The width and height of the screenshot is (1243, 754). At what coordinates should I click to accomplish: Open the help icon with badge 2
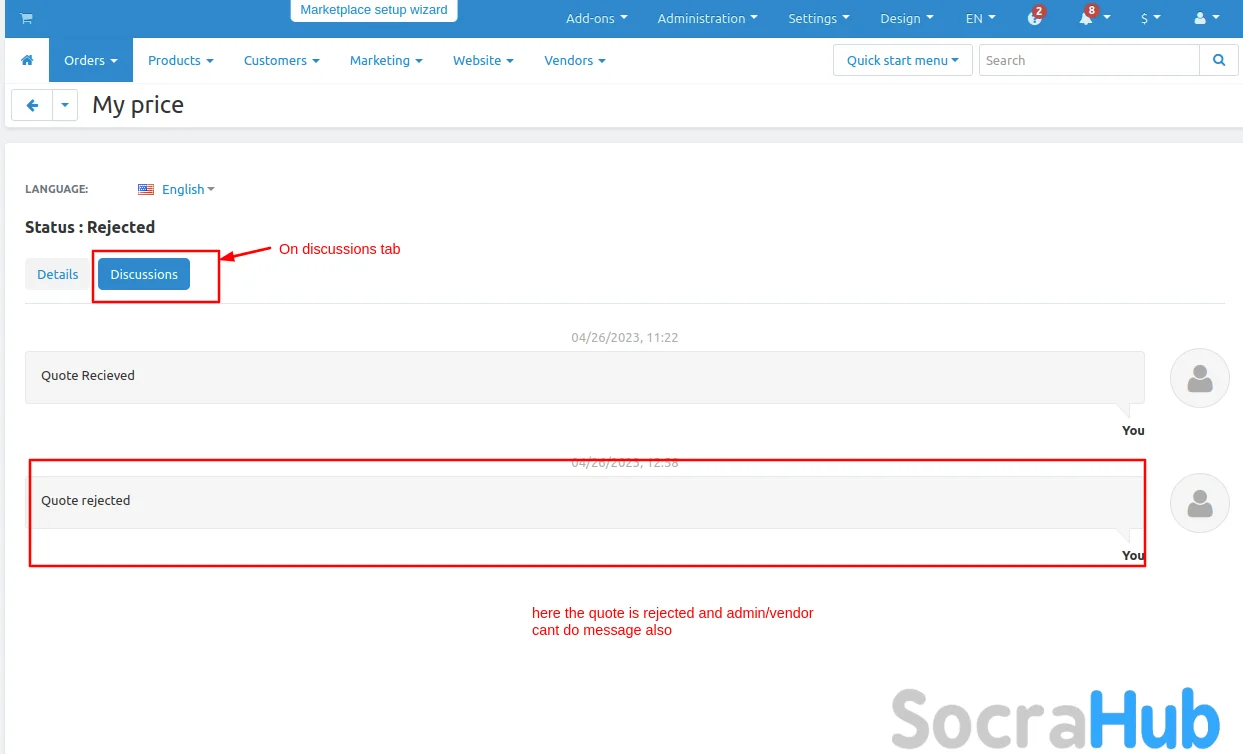[x=1035, y=18]
